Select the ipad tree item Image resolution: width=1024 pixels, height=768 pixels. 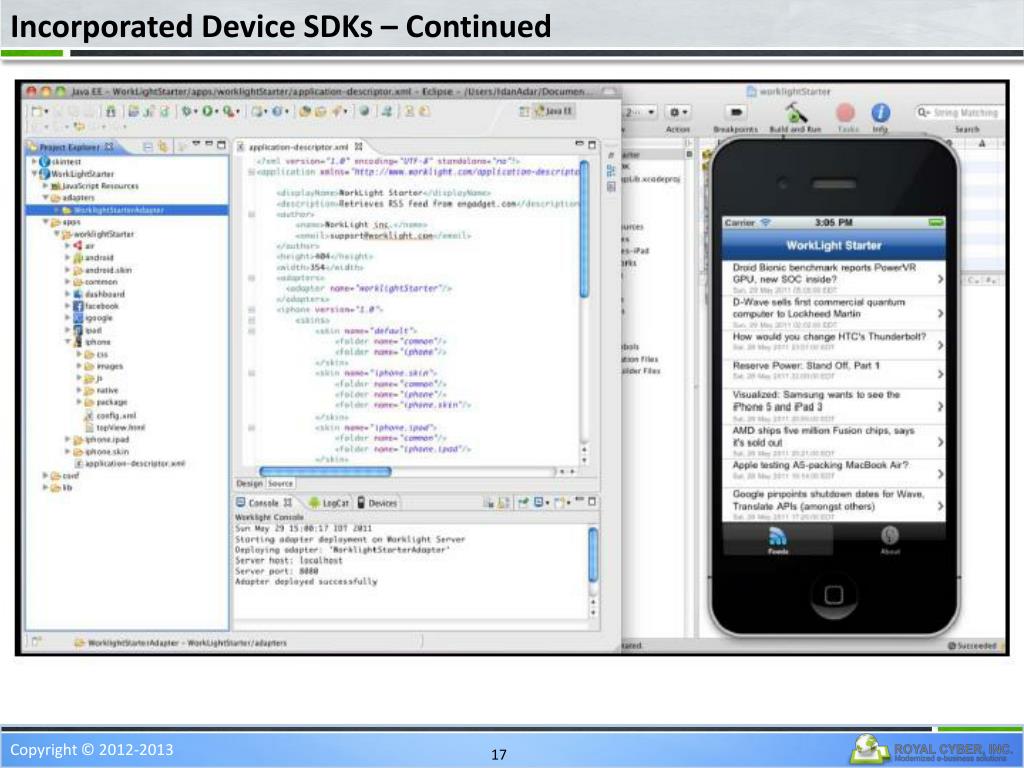point(87,330)
